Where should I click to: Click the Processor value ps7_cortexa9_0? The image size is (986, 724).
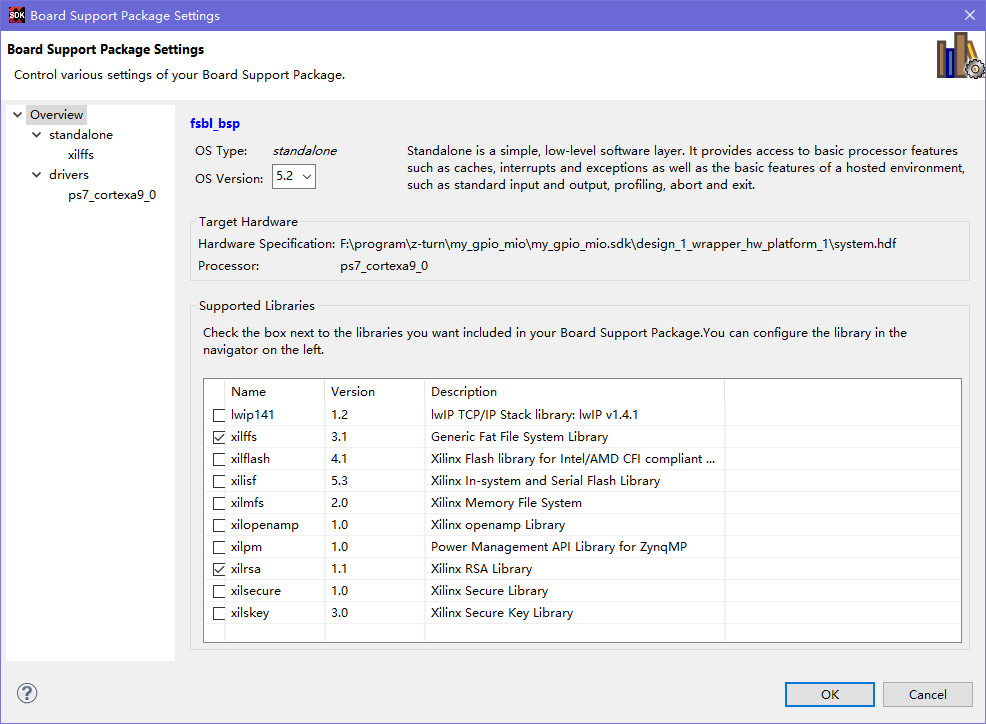click(384, 265)
